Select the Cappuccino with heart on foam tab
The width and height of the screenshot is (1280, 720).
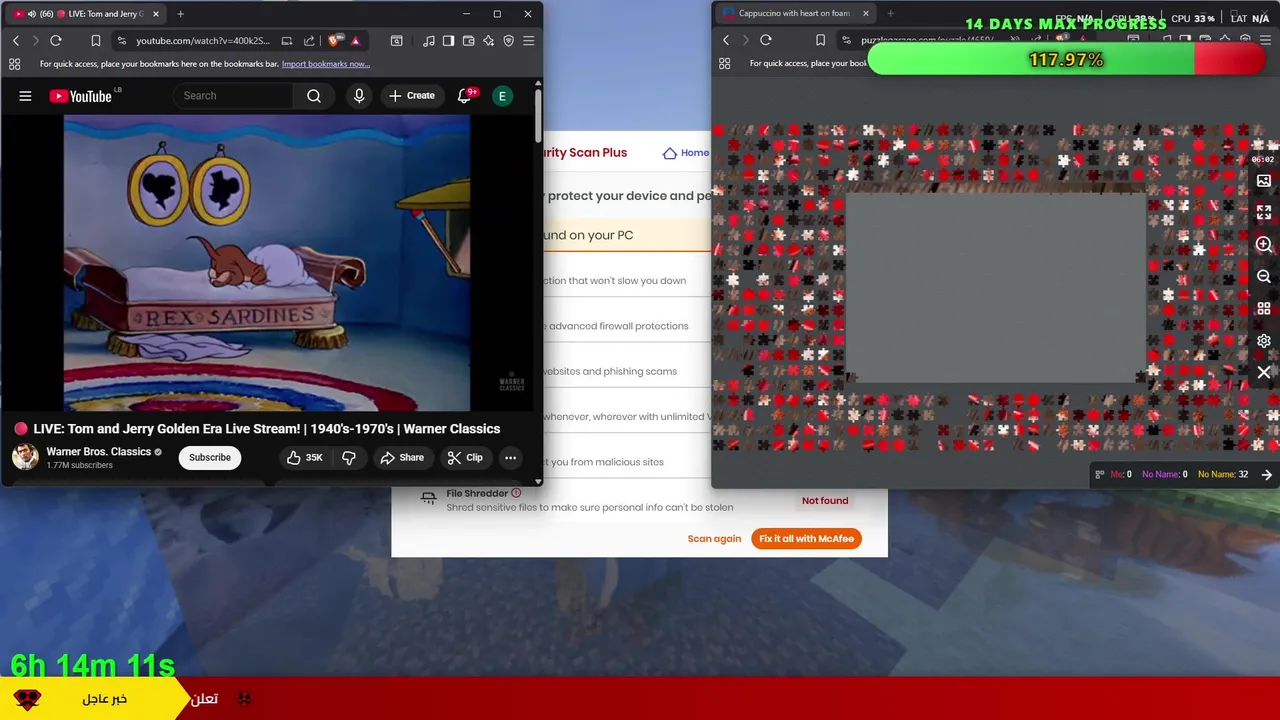tap(795, 14)
